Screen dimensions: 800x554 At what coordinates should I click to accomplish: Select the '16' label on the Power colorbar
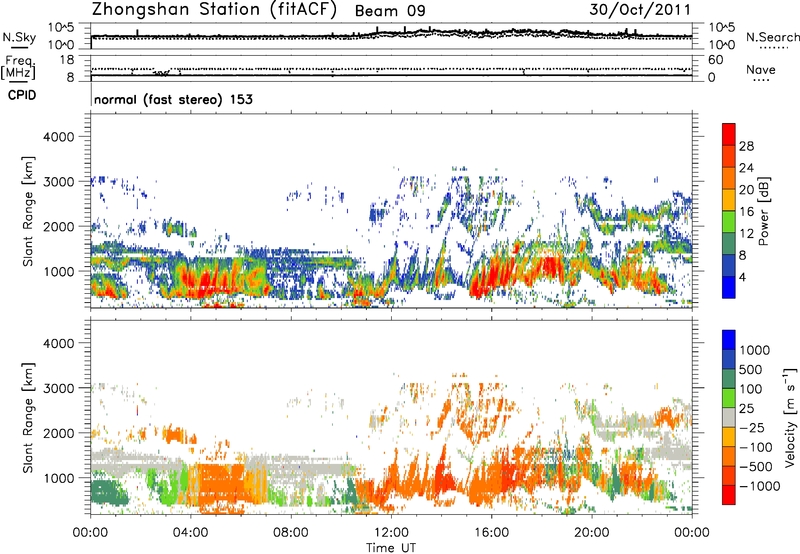point(746,212)
